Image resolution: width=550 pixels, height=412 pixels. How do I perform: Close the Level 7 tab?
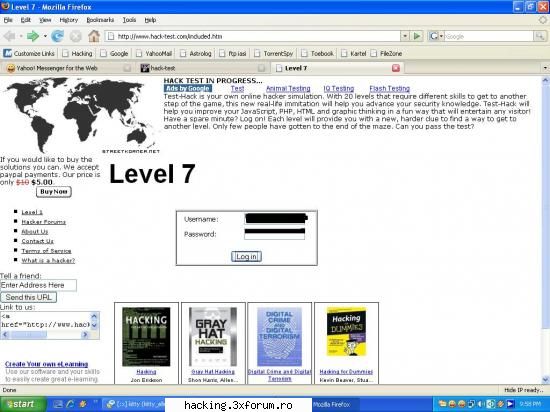click(396, 68)
